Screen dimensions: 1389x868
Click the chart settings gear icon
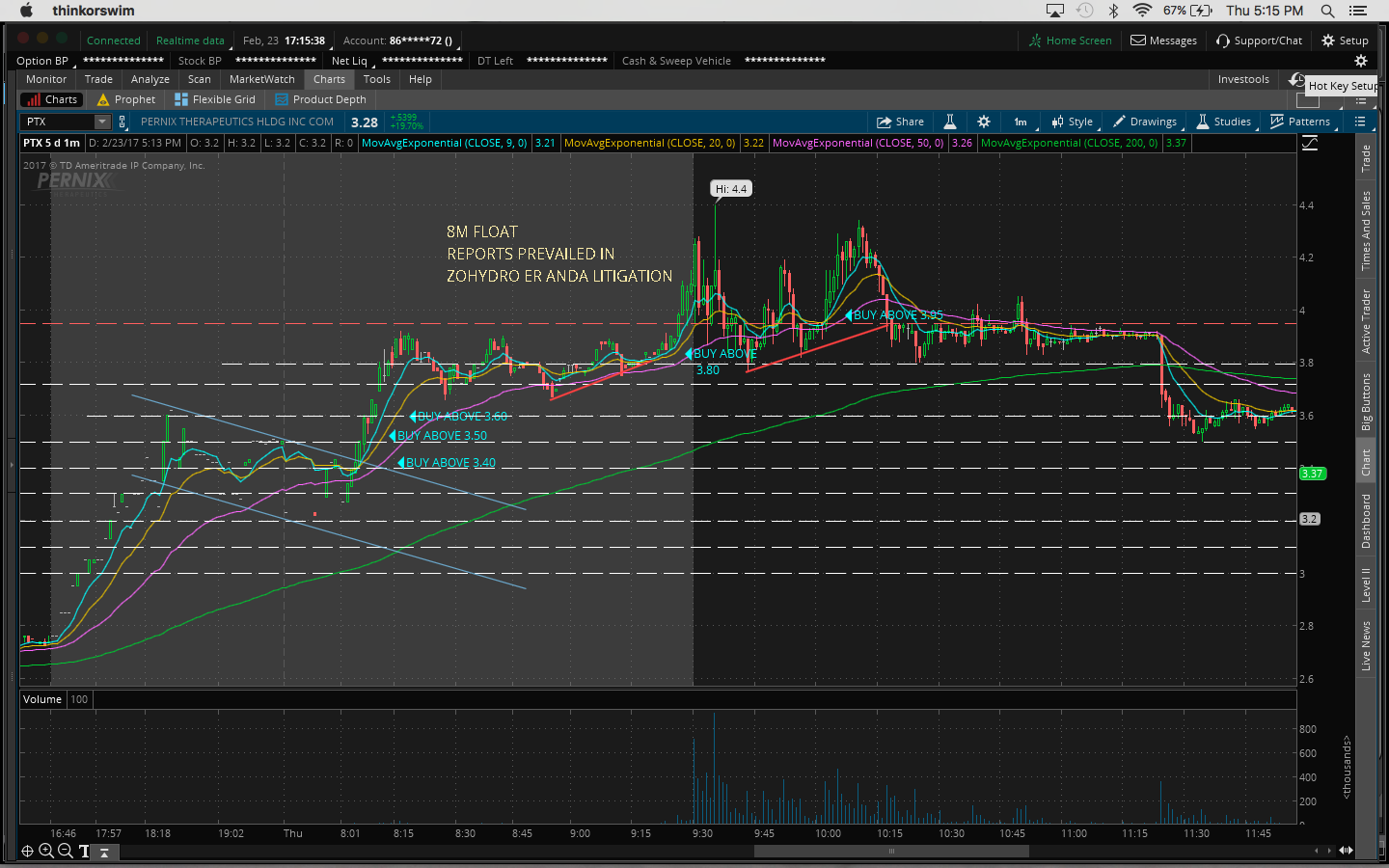pos(983,122)
